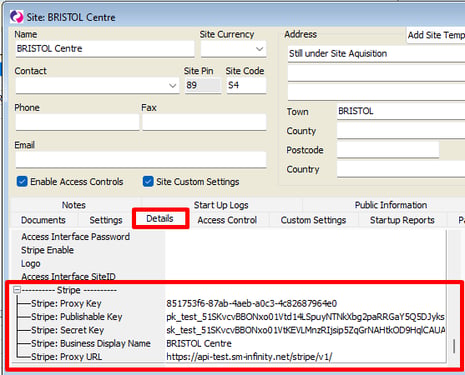The height and width of the screenshot is (375, 465).
Task: Switch to the Start Up Logs tab
Action: [221, 205]
